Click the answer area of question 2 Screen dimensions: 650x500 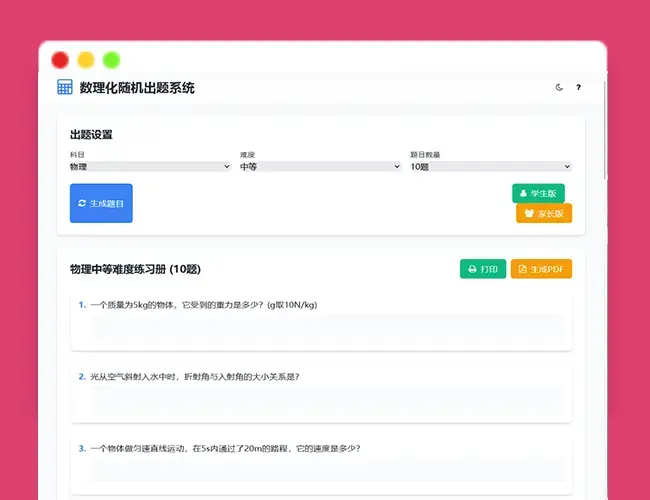[x=327, y=400]
